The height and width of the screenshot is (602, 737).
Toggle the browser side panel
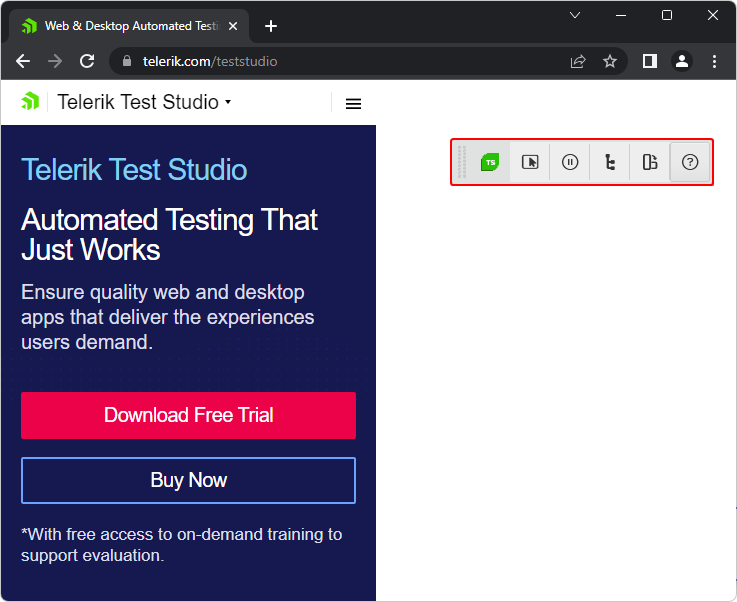[x=650, y=61]
